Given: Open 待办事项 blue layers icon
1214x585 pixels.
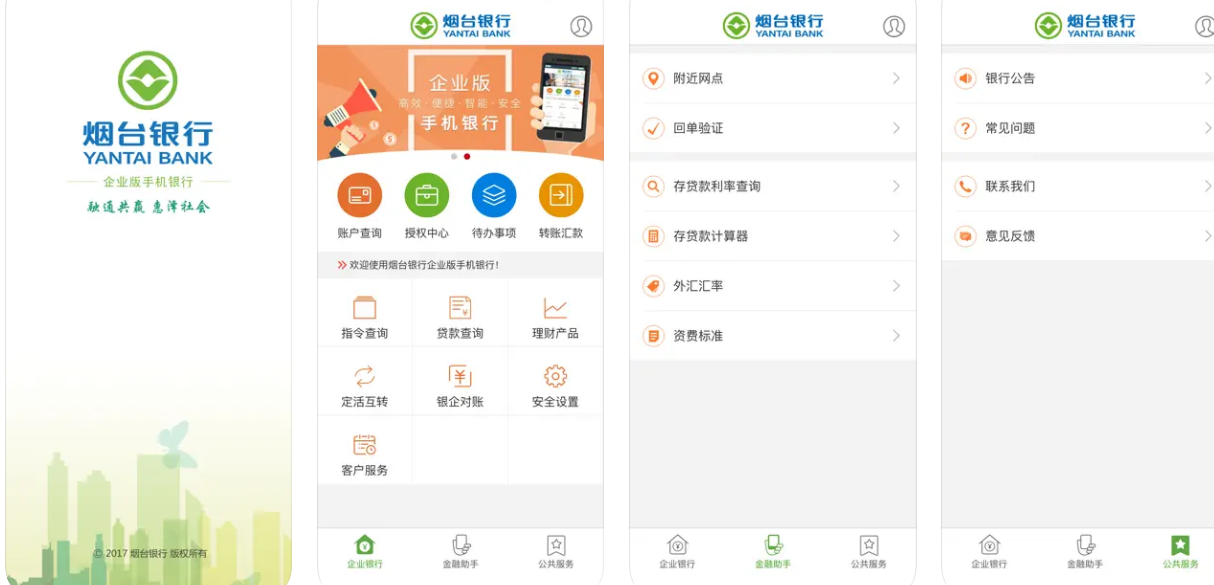Looking at the screenshot, I should tap(494, 195).
